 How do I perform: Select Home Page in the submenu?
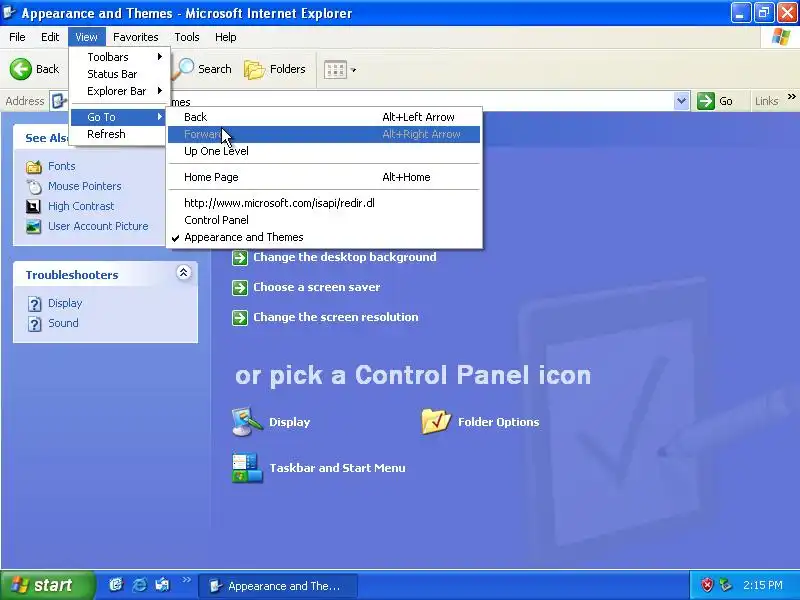click(324, 177)
